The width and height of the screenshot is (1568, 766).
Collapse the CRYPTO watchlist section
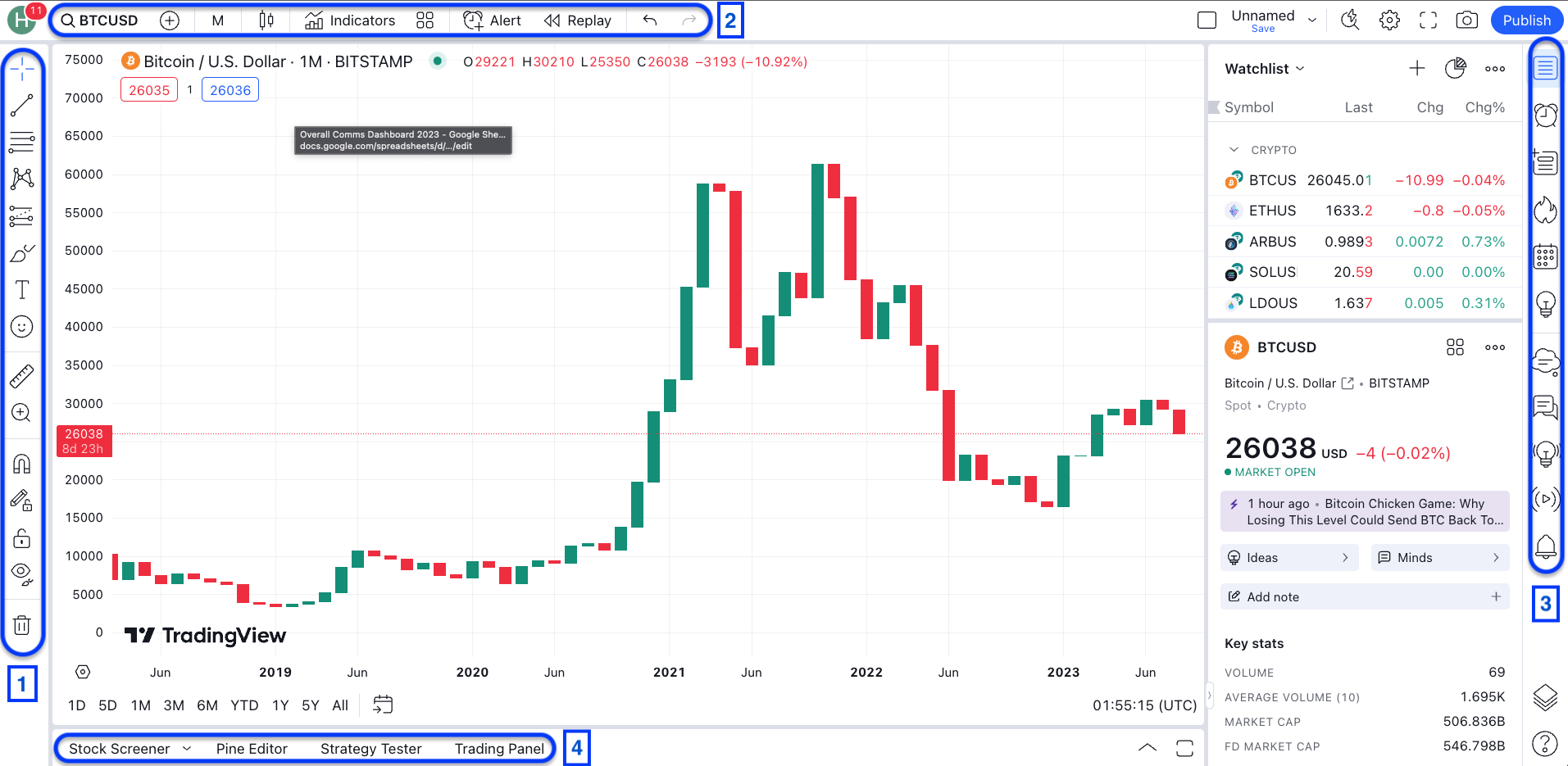coord(1234,149)
